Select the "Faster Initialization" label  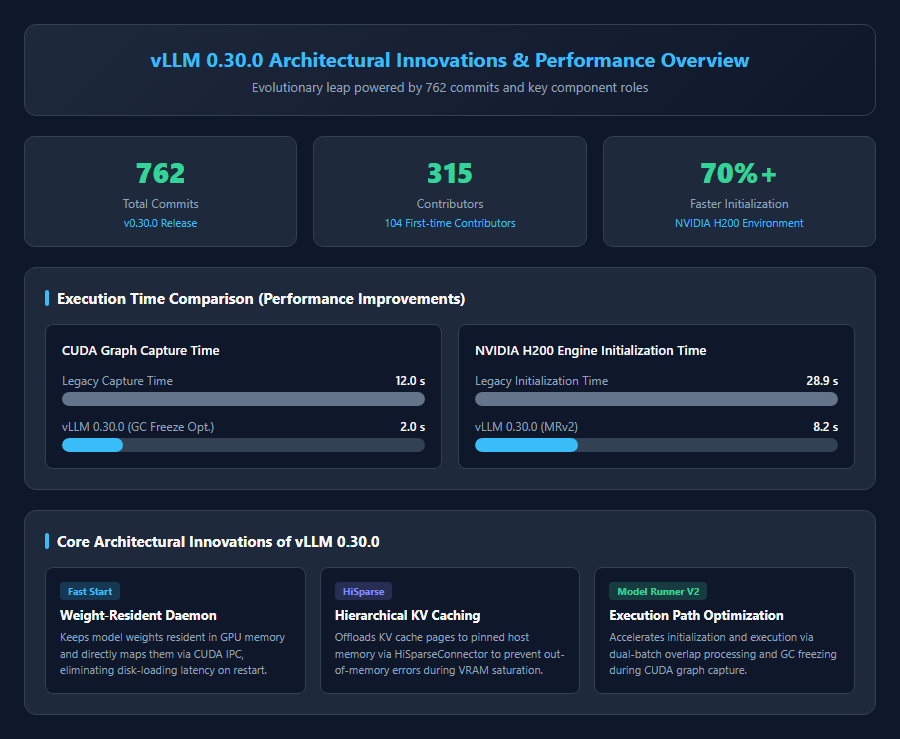(x=739, y=204)
